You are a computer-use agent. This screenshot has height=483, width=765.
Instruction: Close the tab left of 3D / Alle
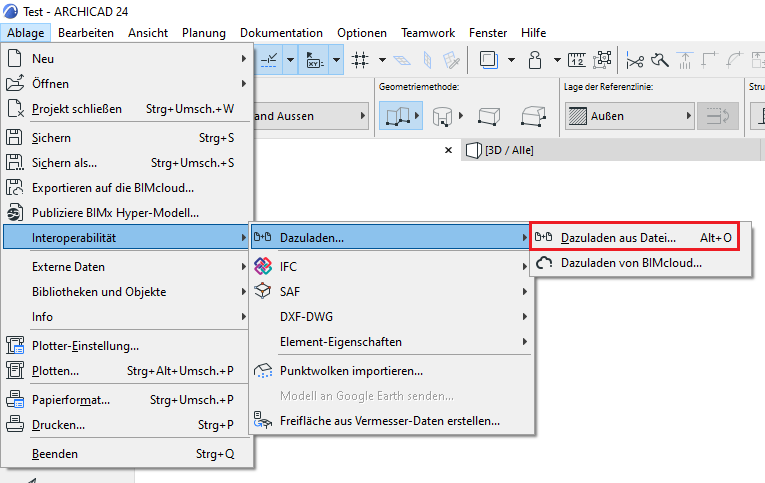point(450,152)
